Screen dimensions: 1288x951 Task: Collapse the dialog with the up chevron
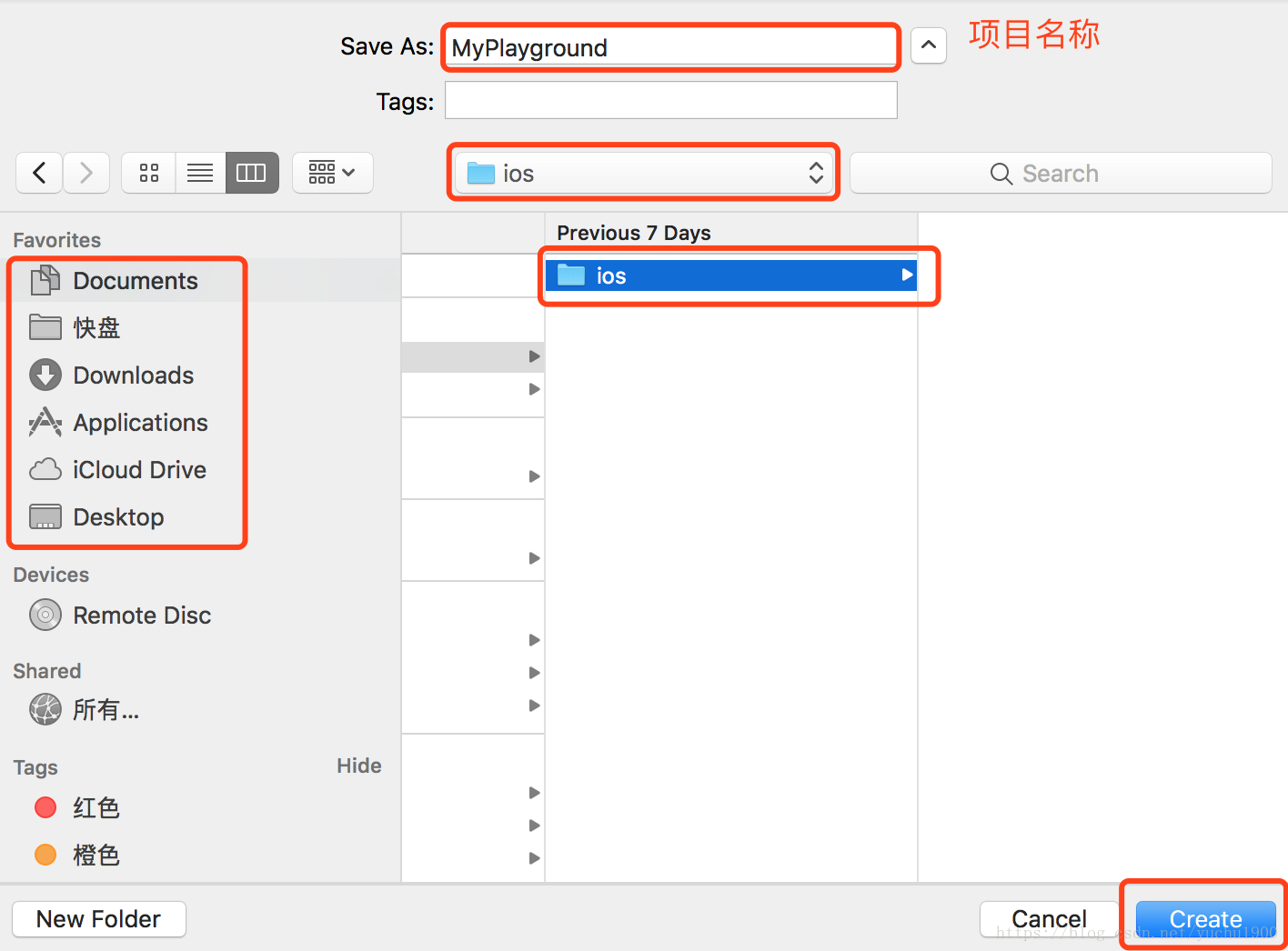pyautogui.click(x=928, y=45)
